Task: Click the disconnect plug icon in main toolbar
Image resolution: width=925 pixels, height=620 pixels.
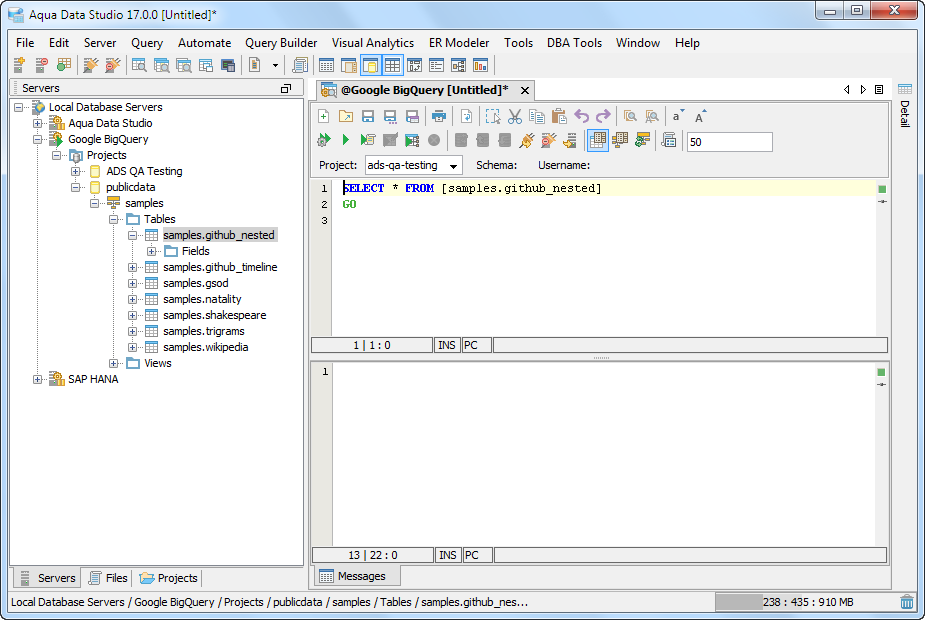Action: click(x=112, y=65)
